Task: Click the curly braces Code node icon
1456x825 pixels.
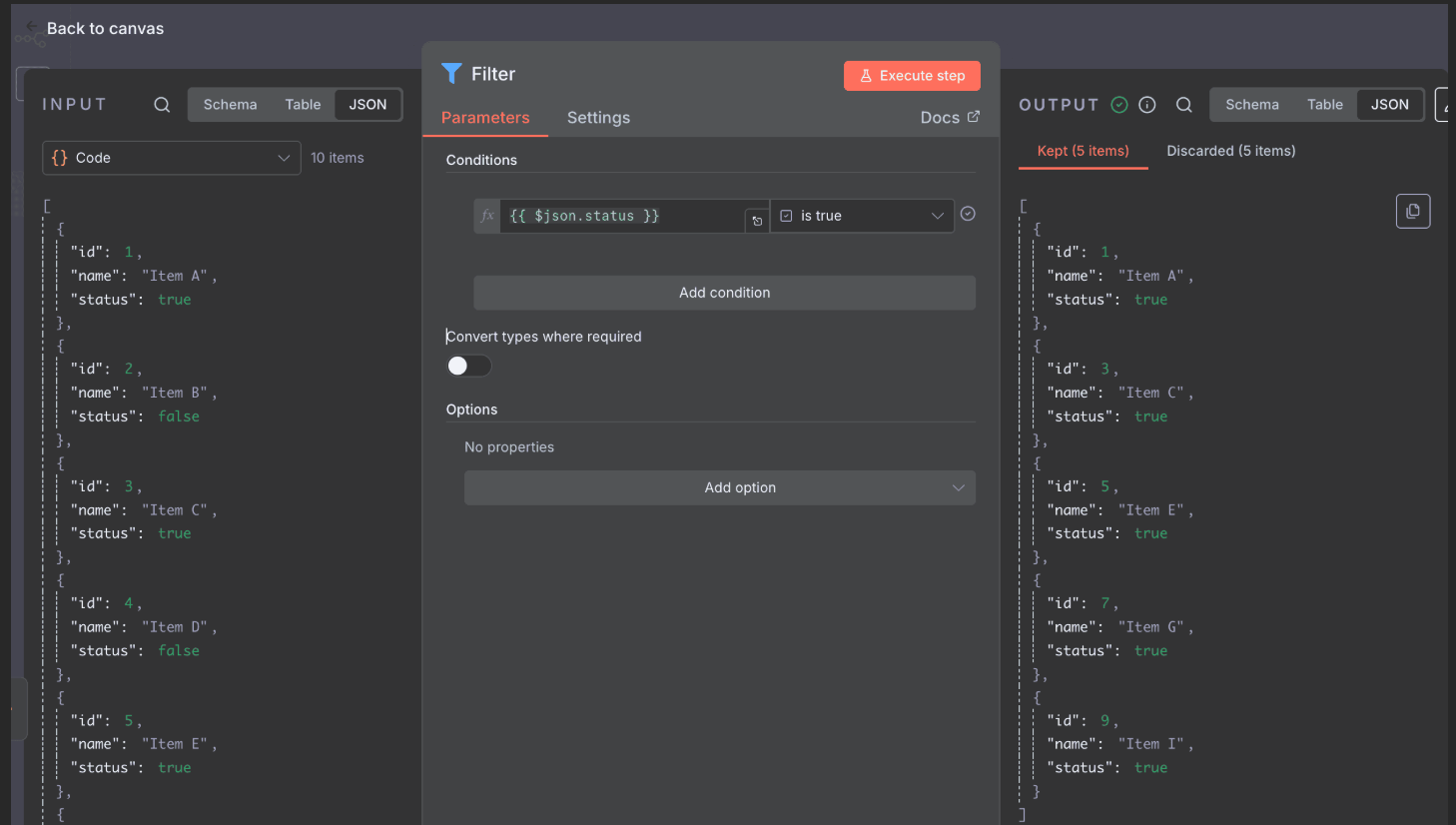Action: 60,158
